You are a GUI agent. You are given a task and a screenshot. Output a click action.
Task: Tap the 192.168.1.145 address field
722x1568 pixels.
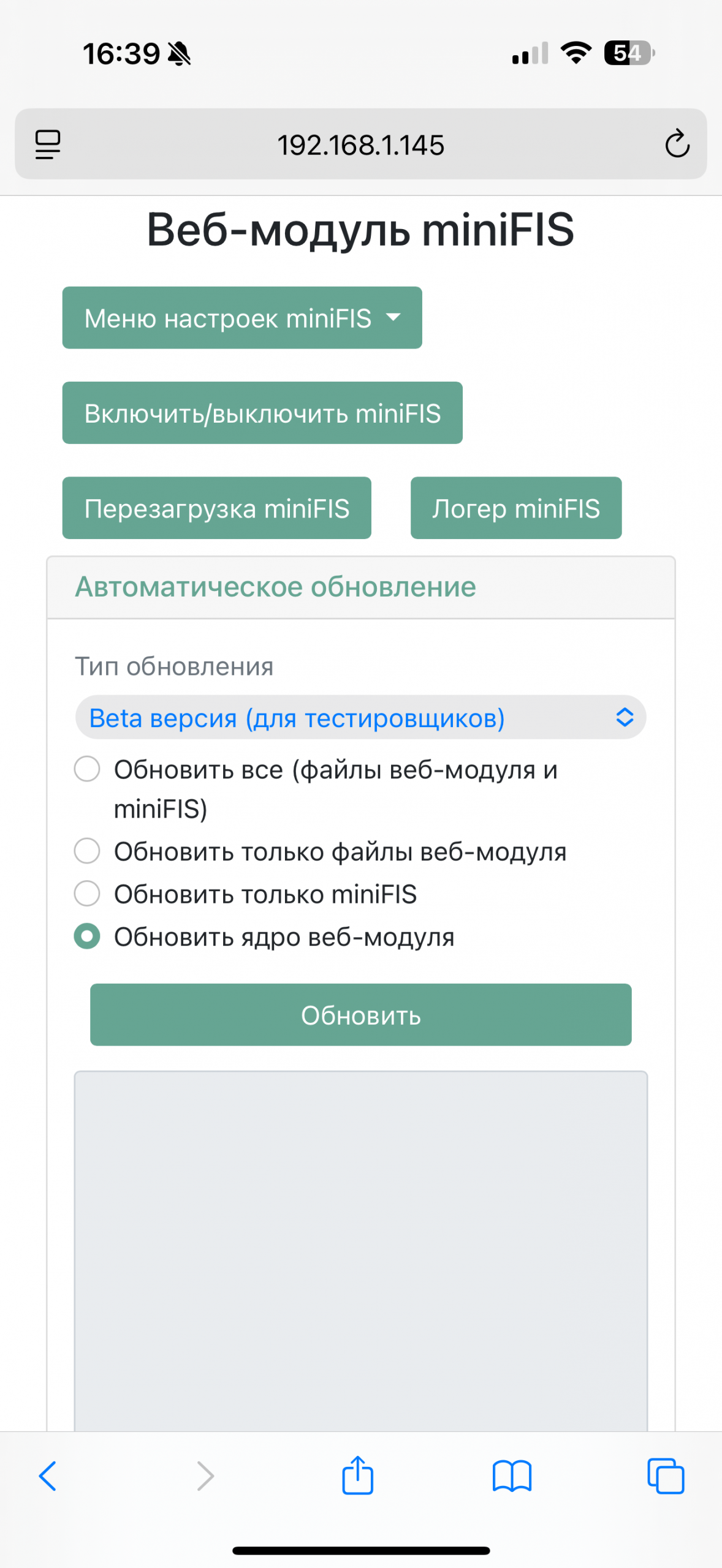pos(360,145)
